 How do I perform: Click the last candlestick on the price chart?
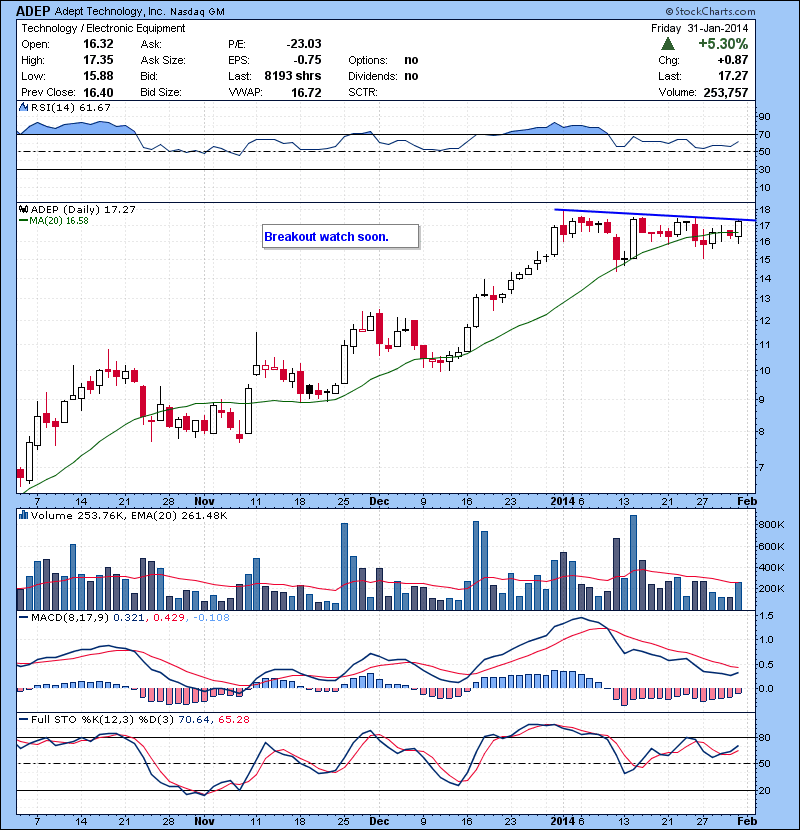[x=739, y=231]
